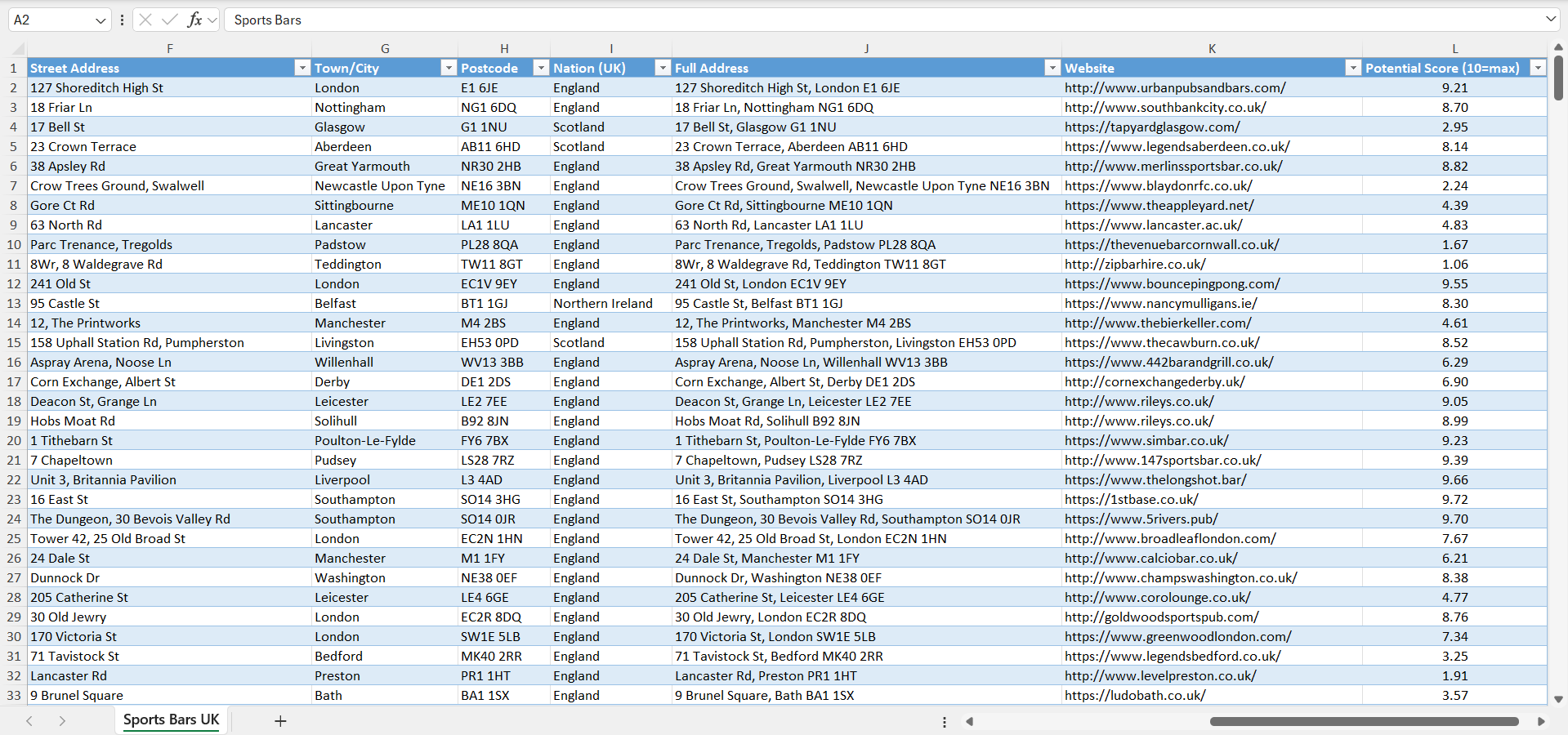Expand the formula bar chevron

[x=1551, y=19]
